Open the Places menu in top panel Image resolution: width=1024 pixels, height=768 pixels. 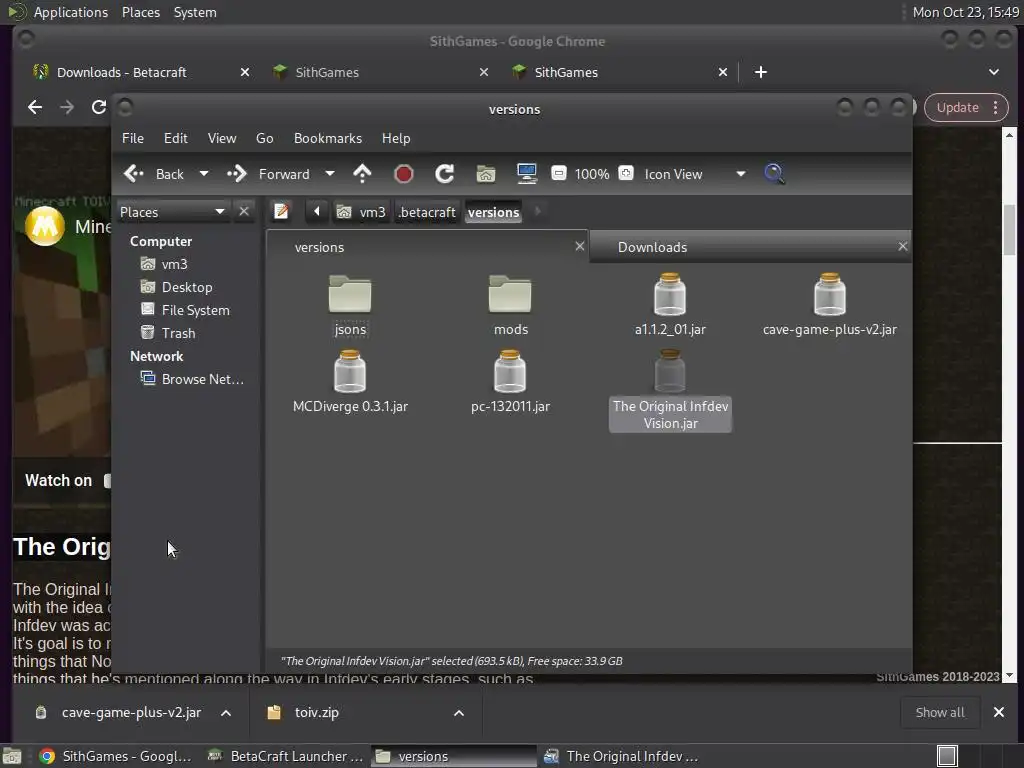pyautogui.click(x=140, y=12)
